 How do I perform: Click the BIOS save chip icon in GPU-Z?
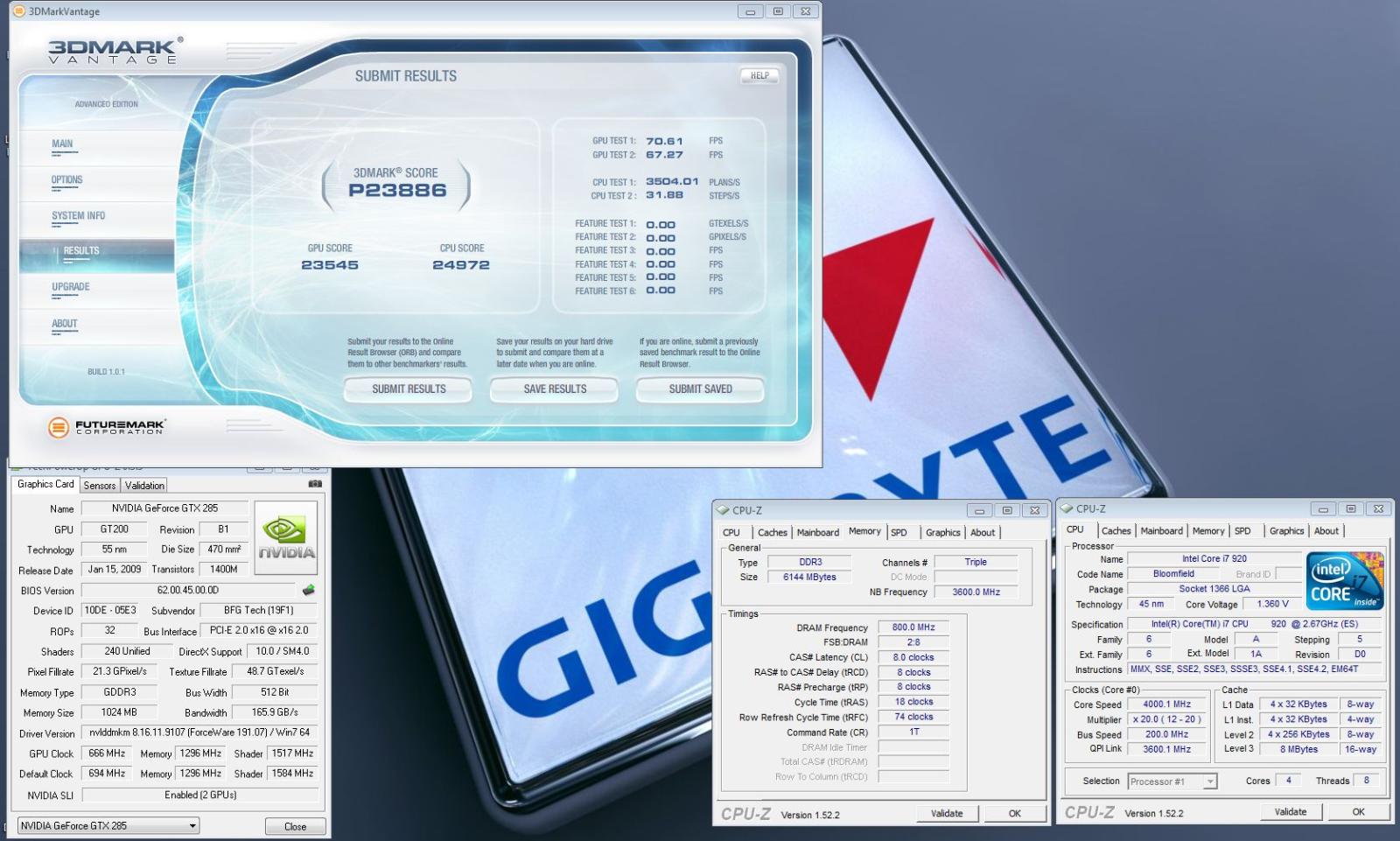(308, 591)
